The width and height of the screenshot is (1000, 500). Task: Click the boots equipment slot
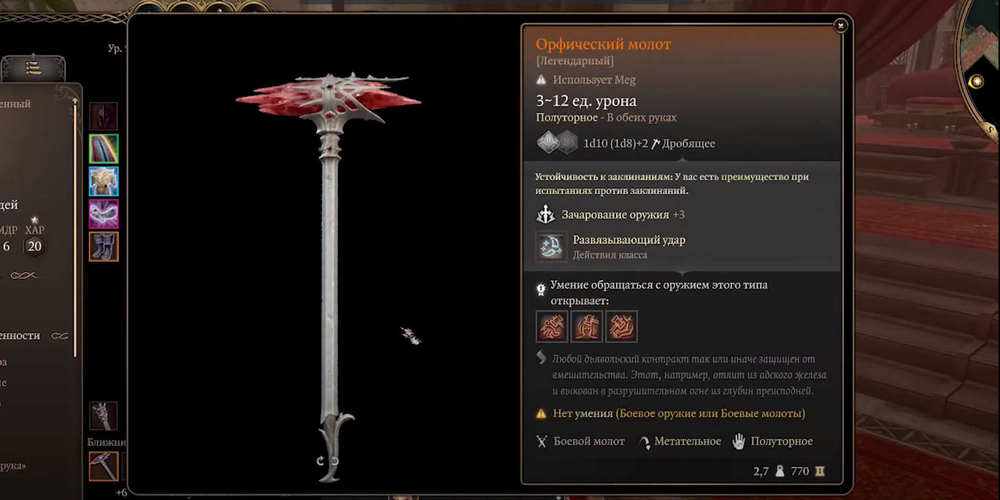point(103,246)
